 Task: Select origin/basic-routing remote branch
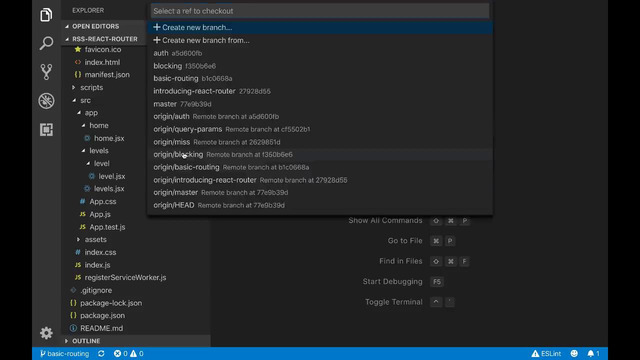320,167
